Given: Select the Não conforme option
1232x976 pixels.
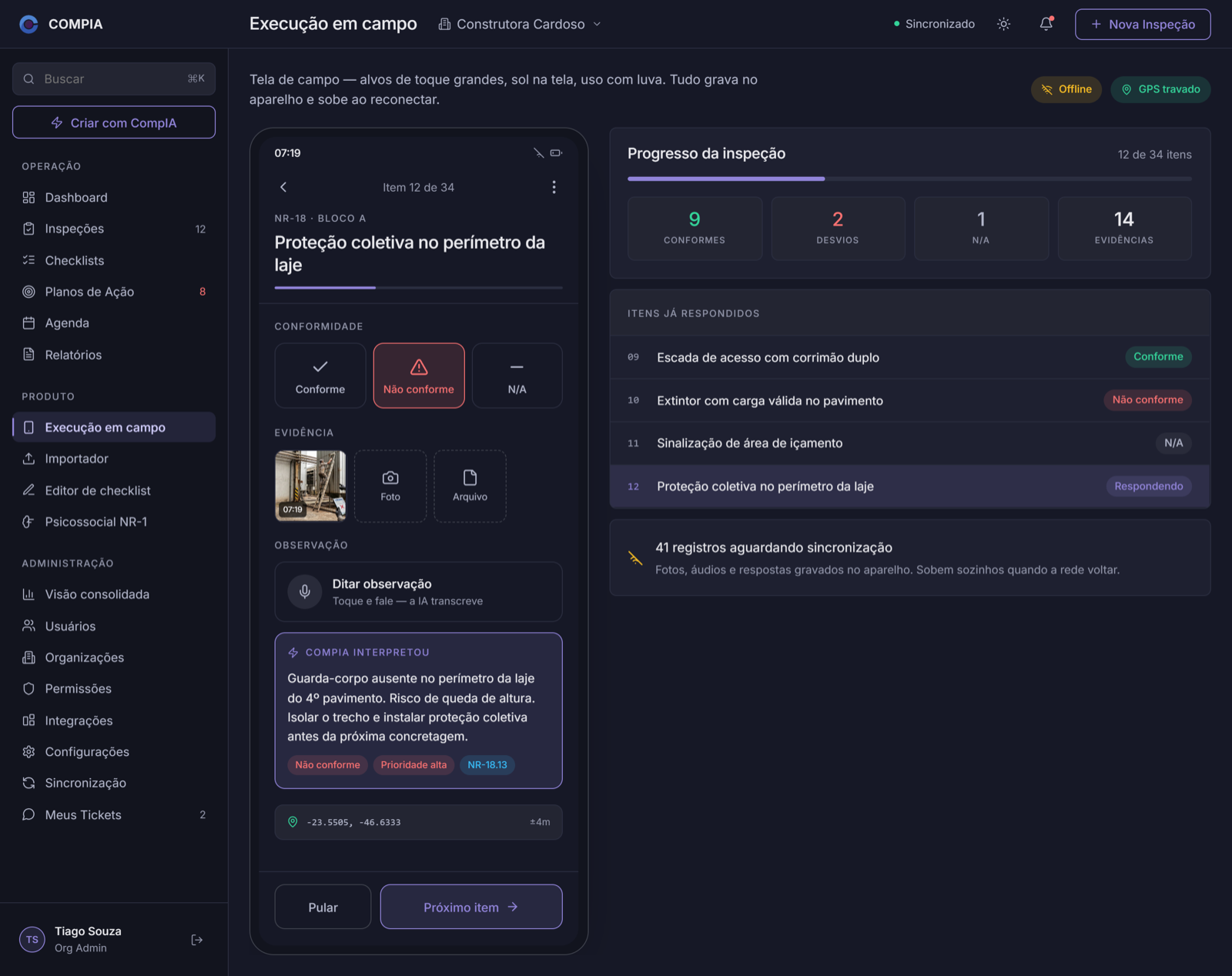Looking at the screenshot, I should point(419,376).
